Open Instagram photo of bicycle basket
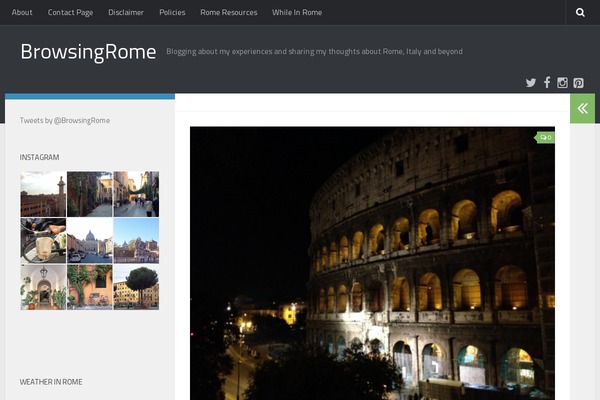 (x=43, y=241)
